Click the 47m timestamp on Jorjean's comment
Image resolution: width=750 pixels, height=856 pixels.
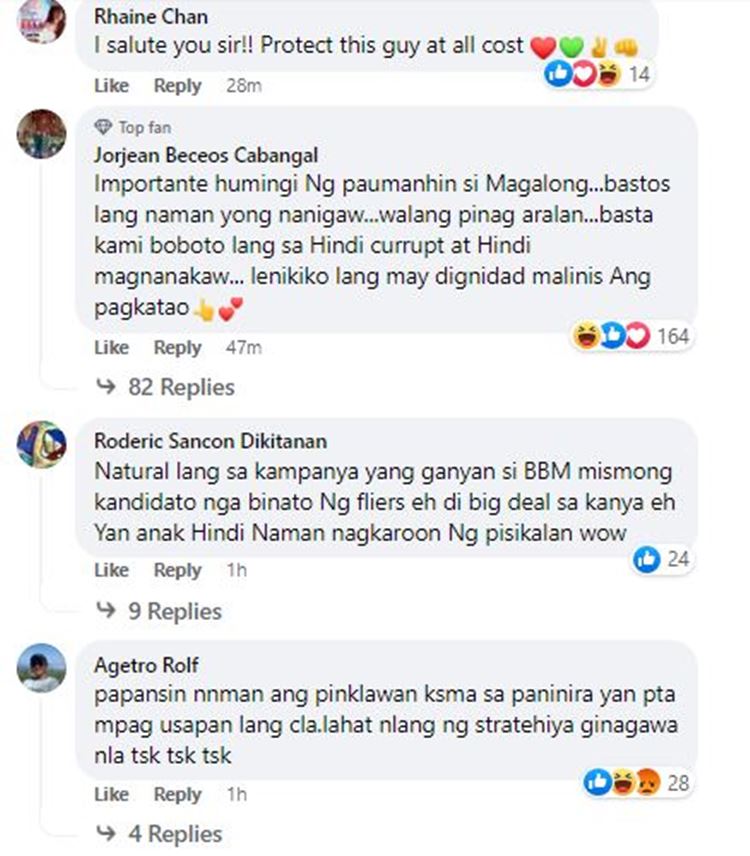point(244,348)
